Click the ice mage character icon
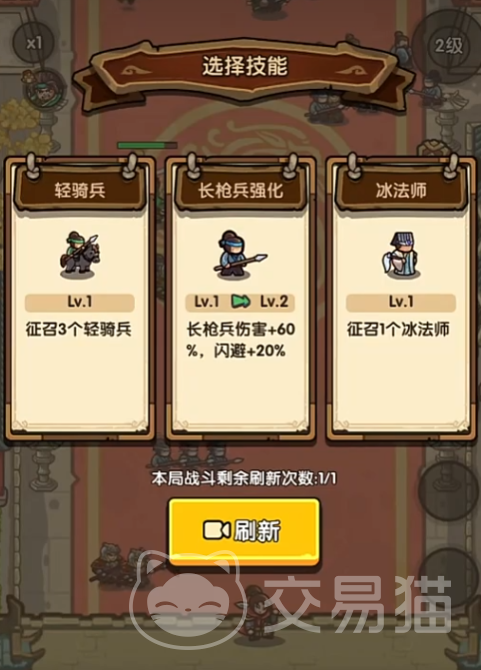Screen dimensions: 481x670 pos(401,256)
